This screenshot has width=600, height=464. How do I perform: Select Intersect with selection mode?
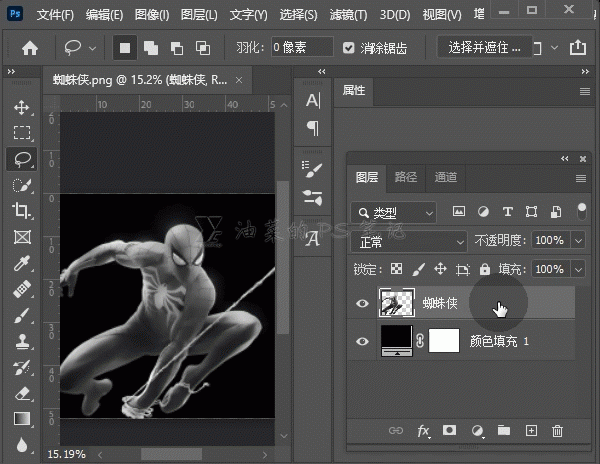[x=203, y=48]
